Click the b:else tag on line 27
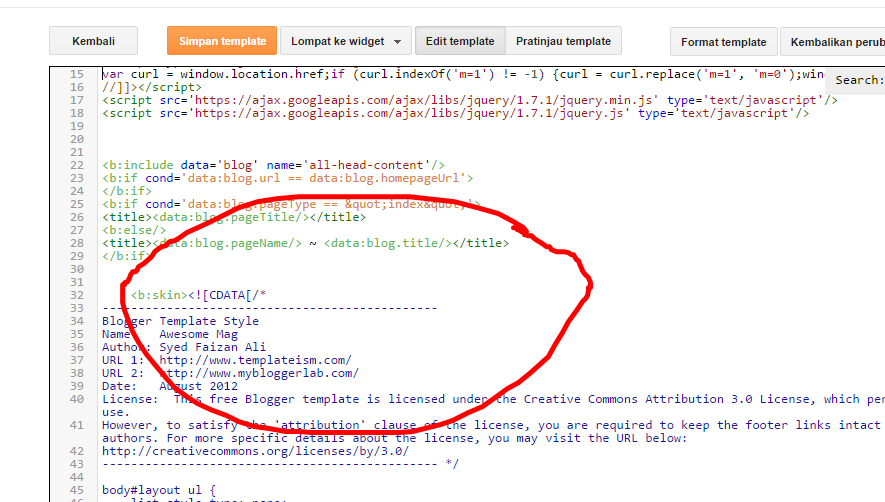The image size is (885, 502). [x=134, y=230]
